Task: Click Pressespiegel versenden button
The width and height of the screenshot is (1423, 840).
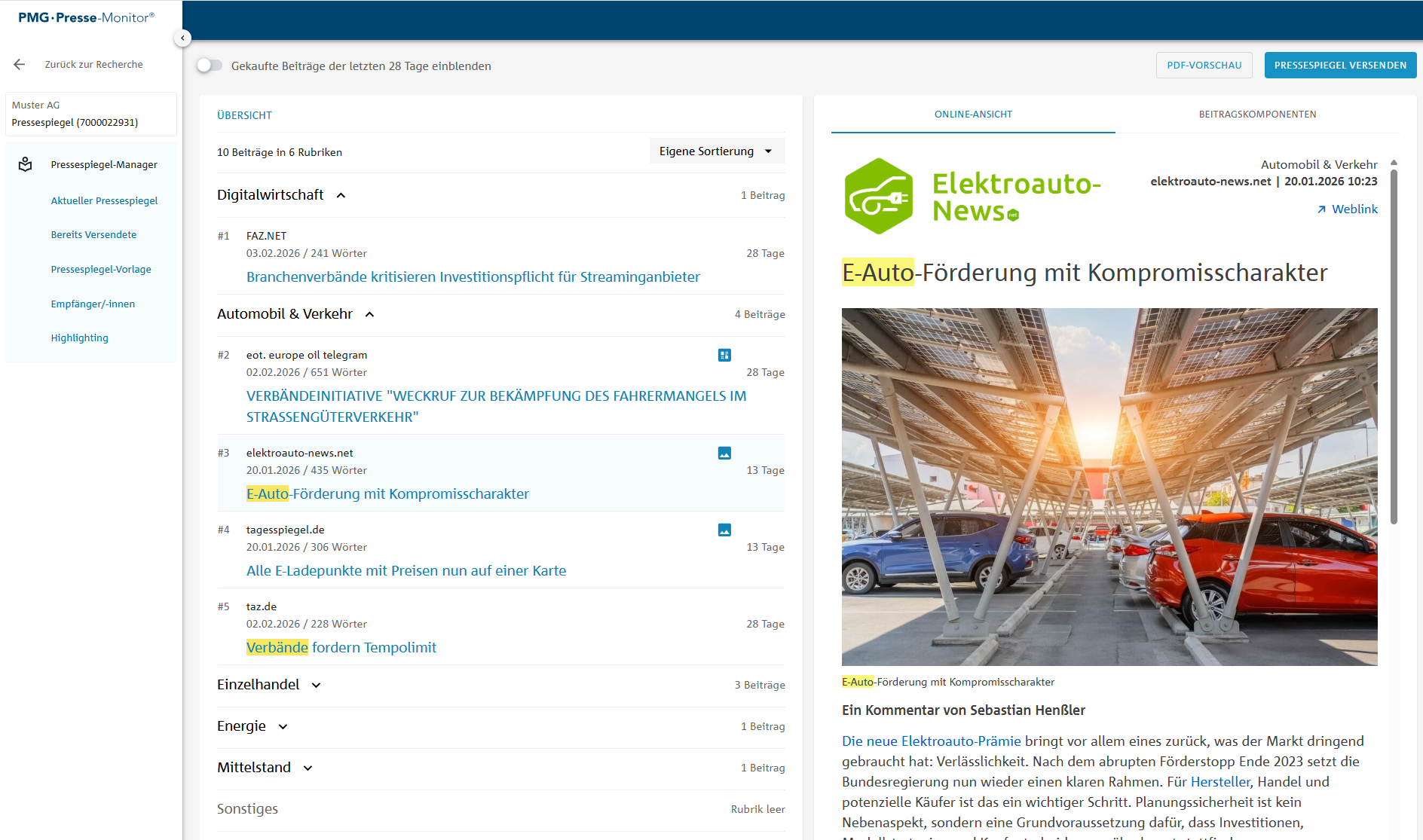Action: click(x=1340, y=66)
